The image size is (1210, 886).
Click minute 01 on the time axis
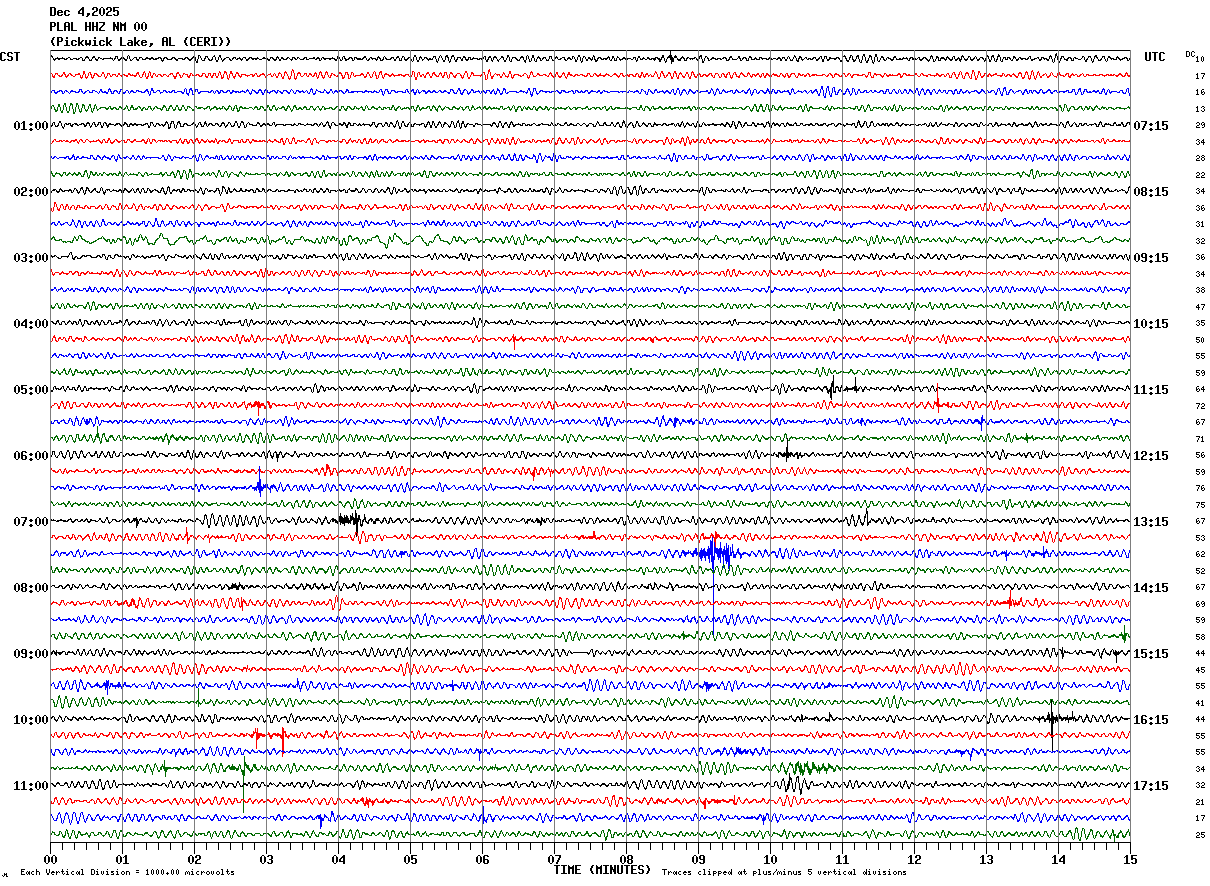[x=122, y=859]
